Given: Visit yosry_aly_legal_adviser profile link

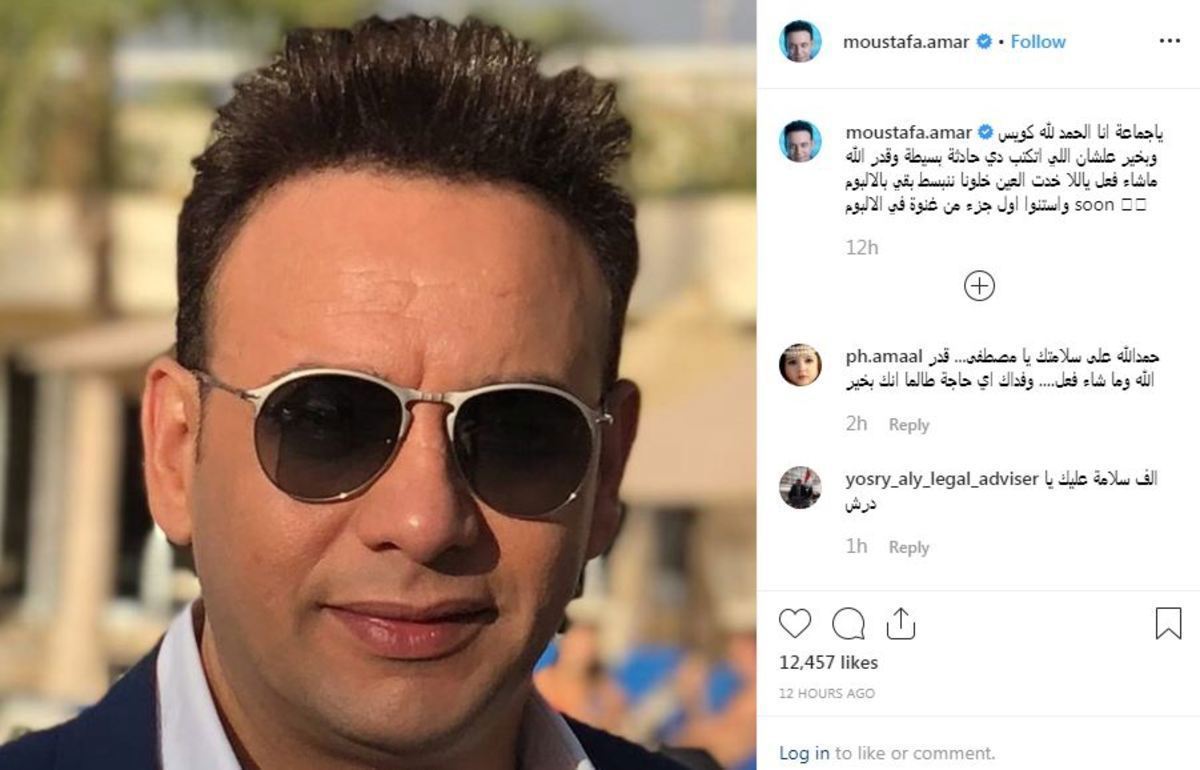Looking at the screenshot, I should point(942,479).
